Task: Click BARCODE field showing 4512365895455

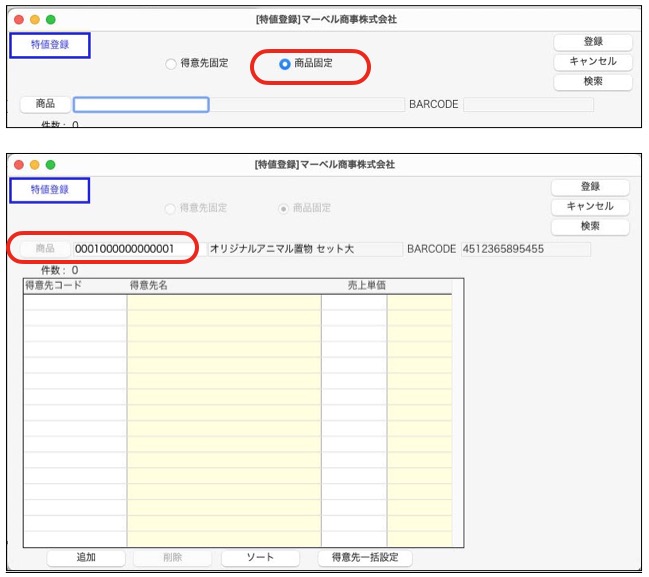Action: coord(524,249)
